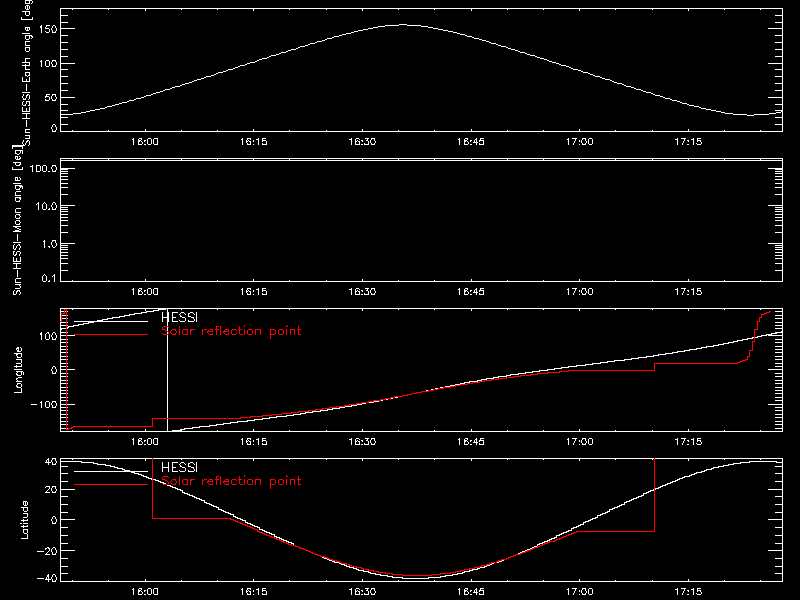
Task: Click the 1.0 tick on Moon angle axis
Action: [x=49, y=244]
